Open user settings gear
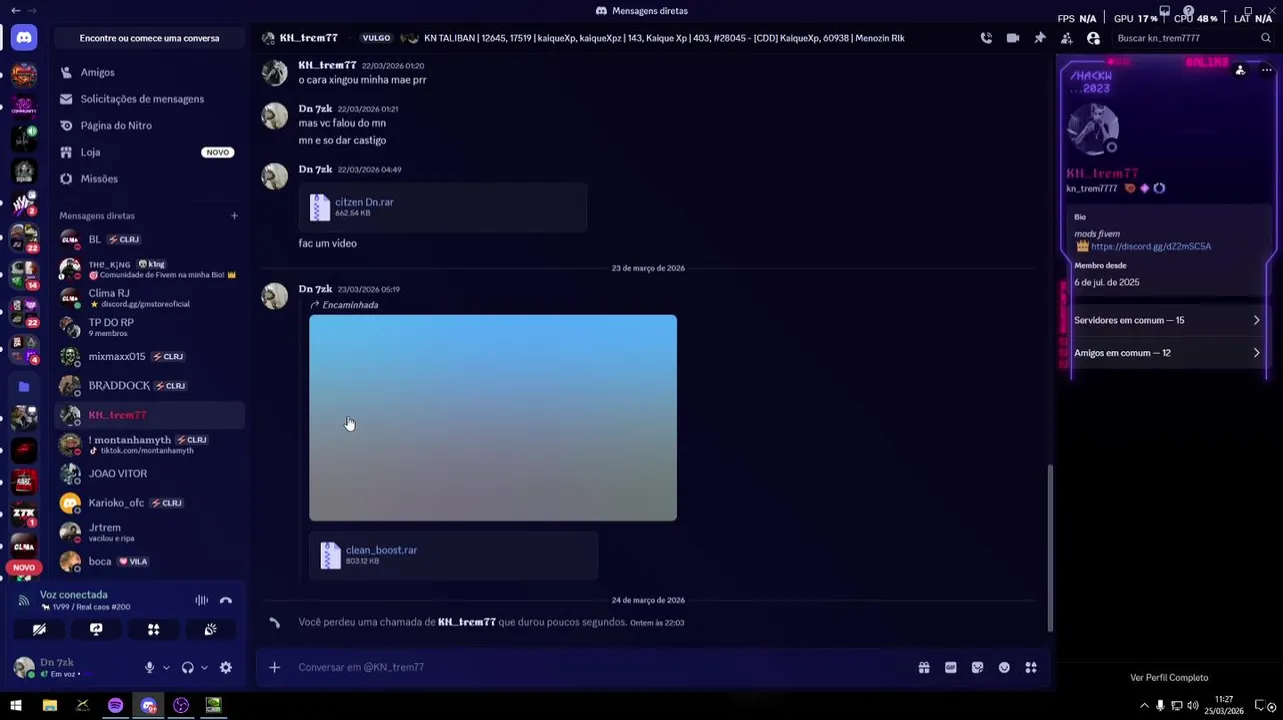The height and width of the screenshot is (720, 1283). click(x=226, y=668)
